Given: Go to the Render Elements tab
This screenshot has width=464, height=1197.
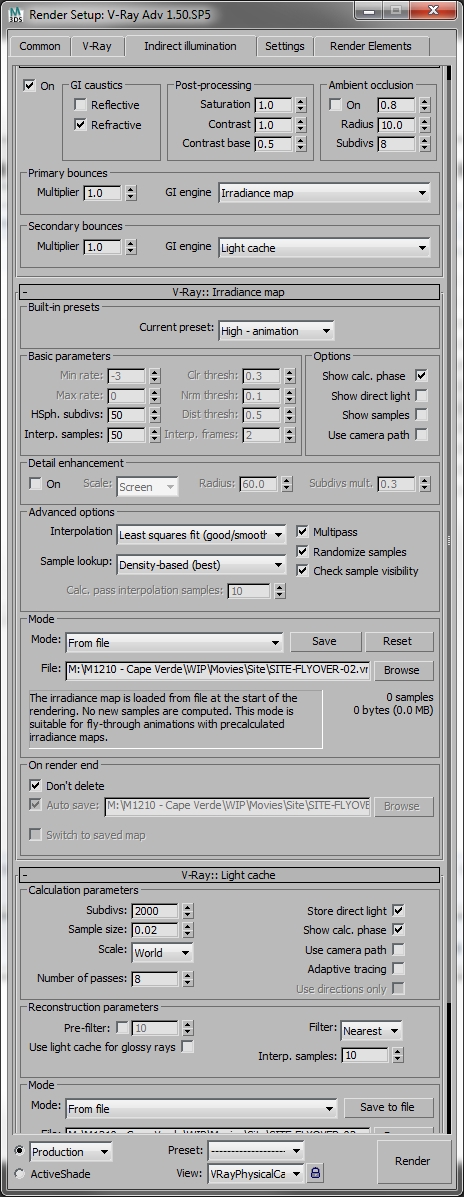Looking at the screenshot, I should point(371,46).
